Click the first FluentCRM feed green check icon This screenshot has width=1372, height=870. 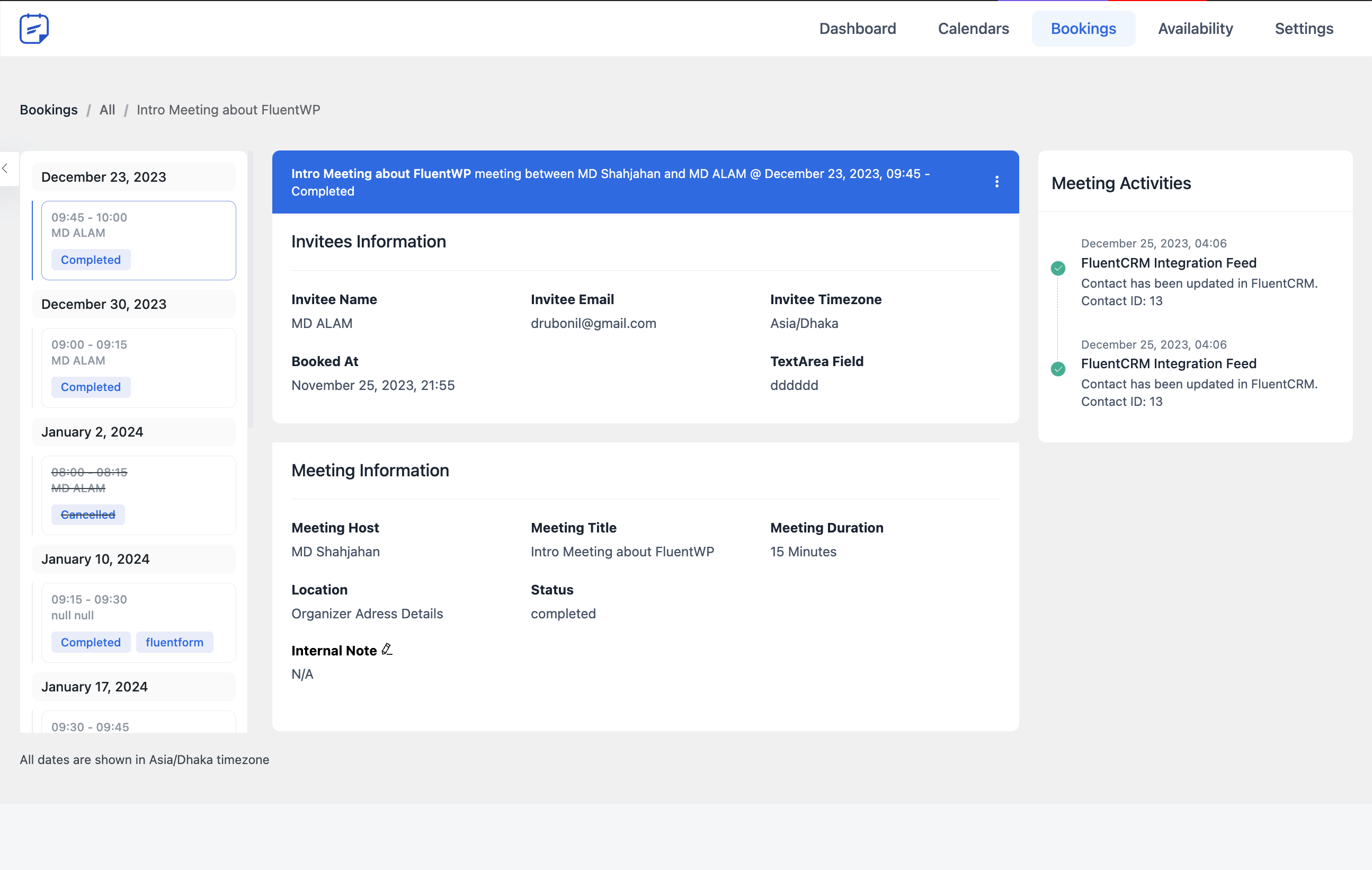point(1058,268)
